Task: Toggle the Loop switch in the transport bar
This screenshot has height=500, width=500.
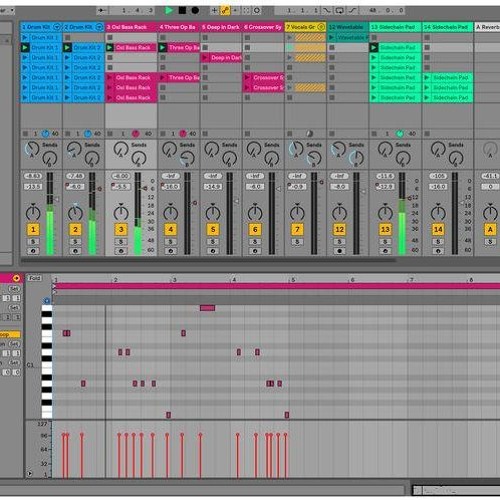Action: click(x=339, y=11)
